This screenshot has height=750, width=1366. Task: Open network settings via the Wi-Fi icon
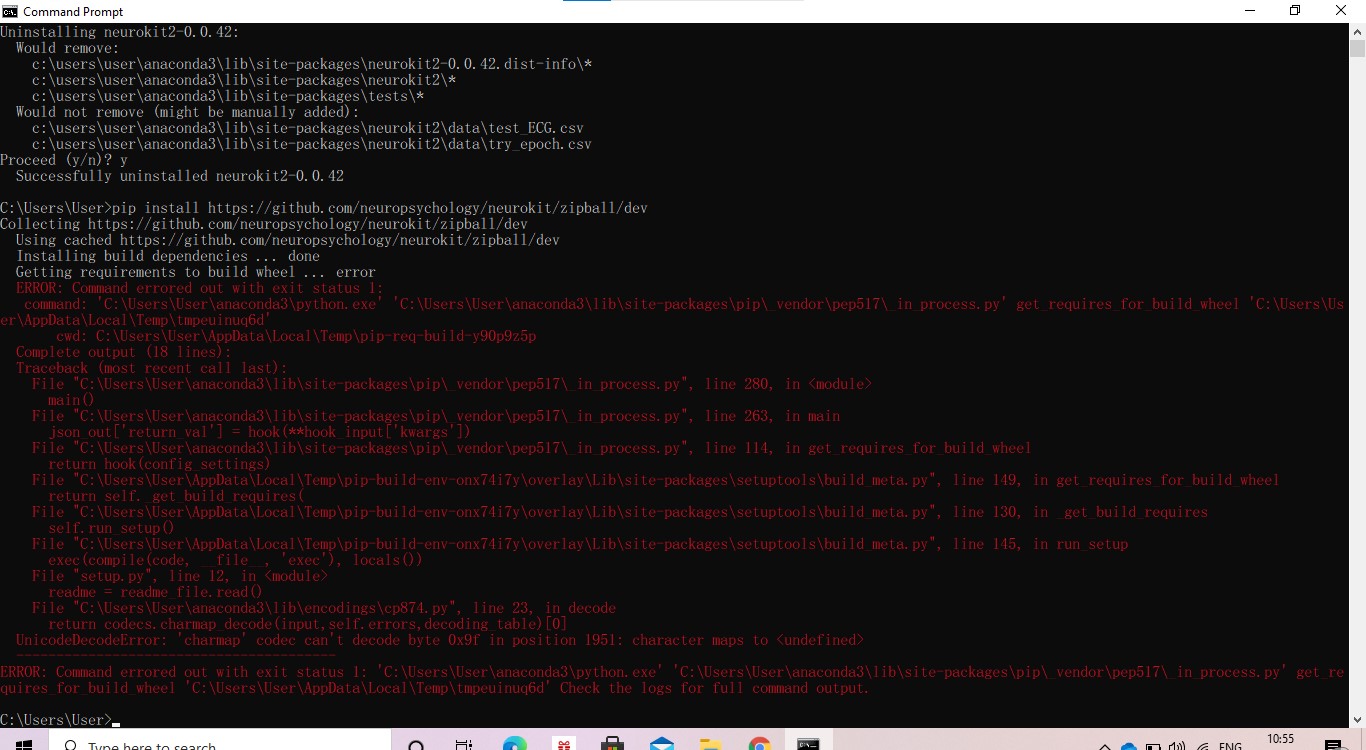pyautogui.click(x=1203, y=746)
